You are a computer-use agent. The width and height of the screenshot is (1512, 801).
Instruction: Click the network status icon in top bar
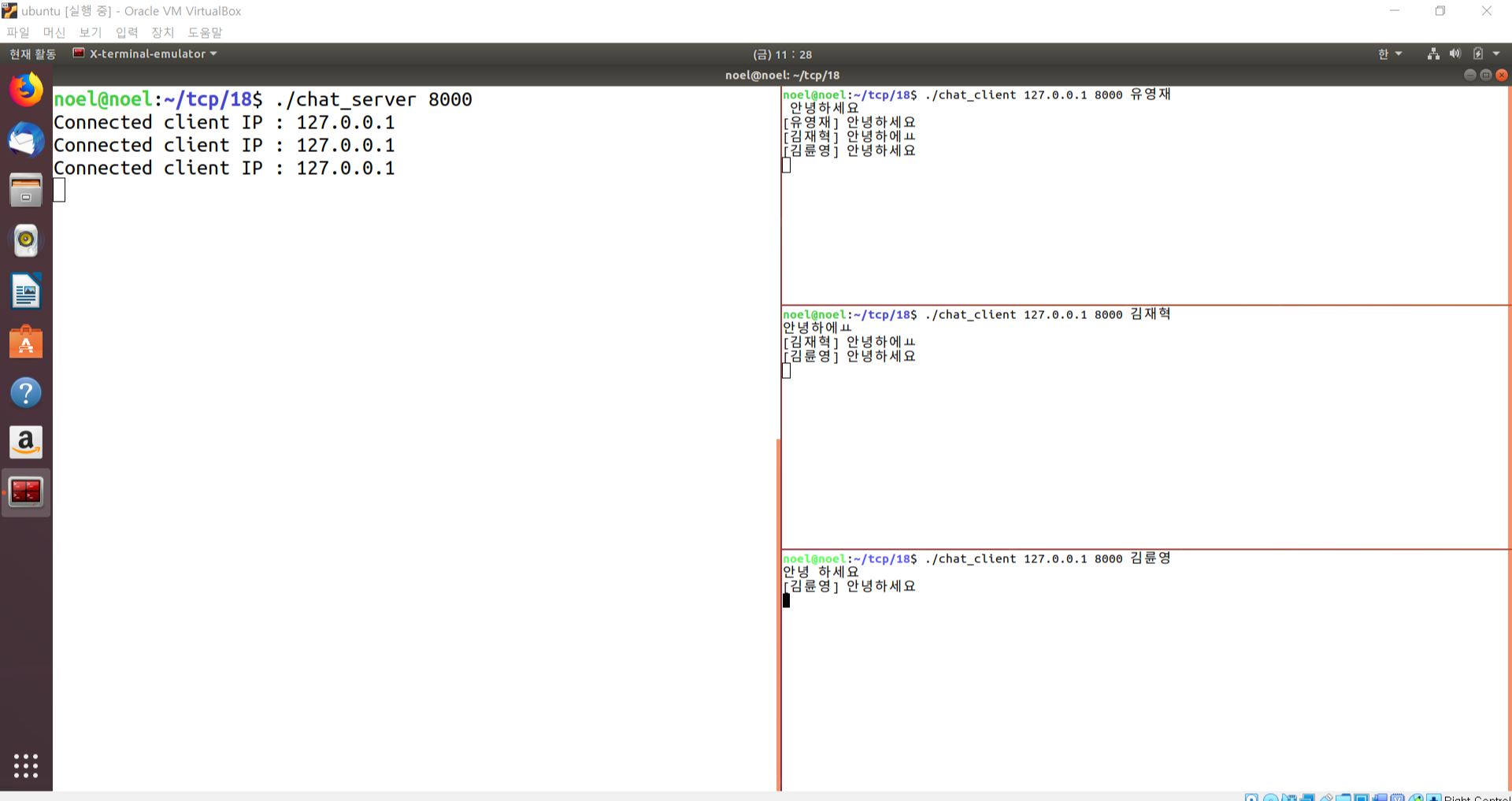1433,54
